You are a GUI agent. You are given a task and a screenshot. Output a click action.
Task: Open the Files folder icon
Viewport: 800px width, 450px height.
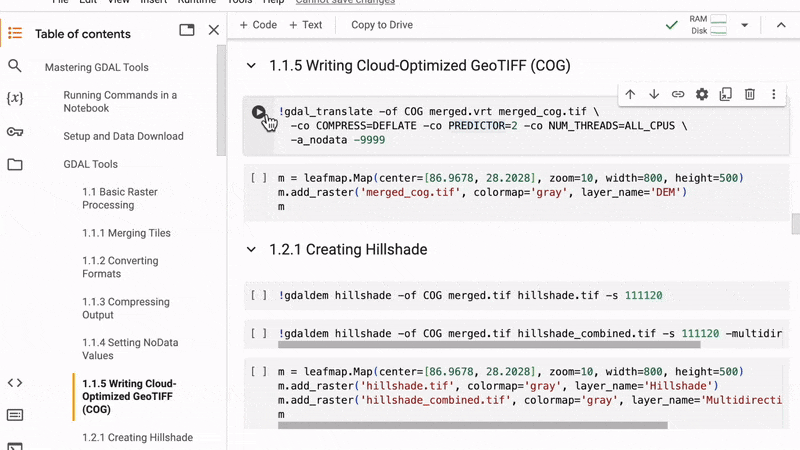point(15,164)
